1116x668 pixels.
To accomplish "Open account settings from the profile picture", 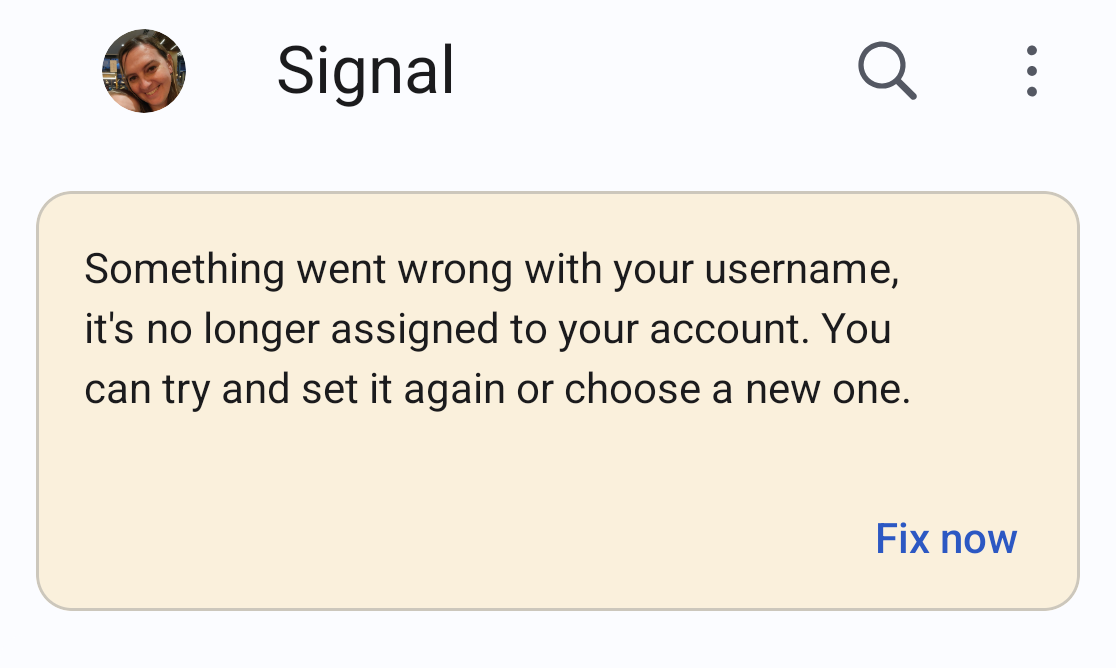I will coord(144,71).
